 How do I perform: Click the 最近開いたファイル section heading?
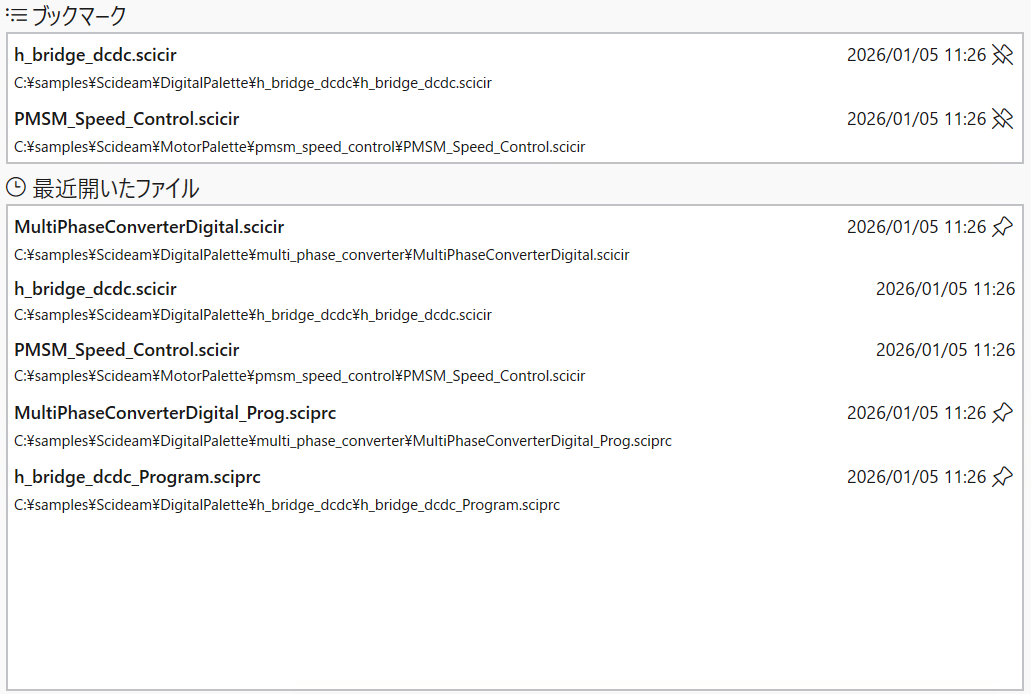pos(115,188)
